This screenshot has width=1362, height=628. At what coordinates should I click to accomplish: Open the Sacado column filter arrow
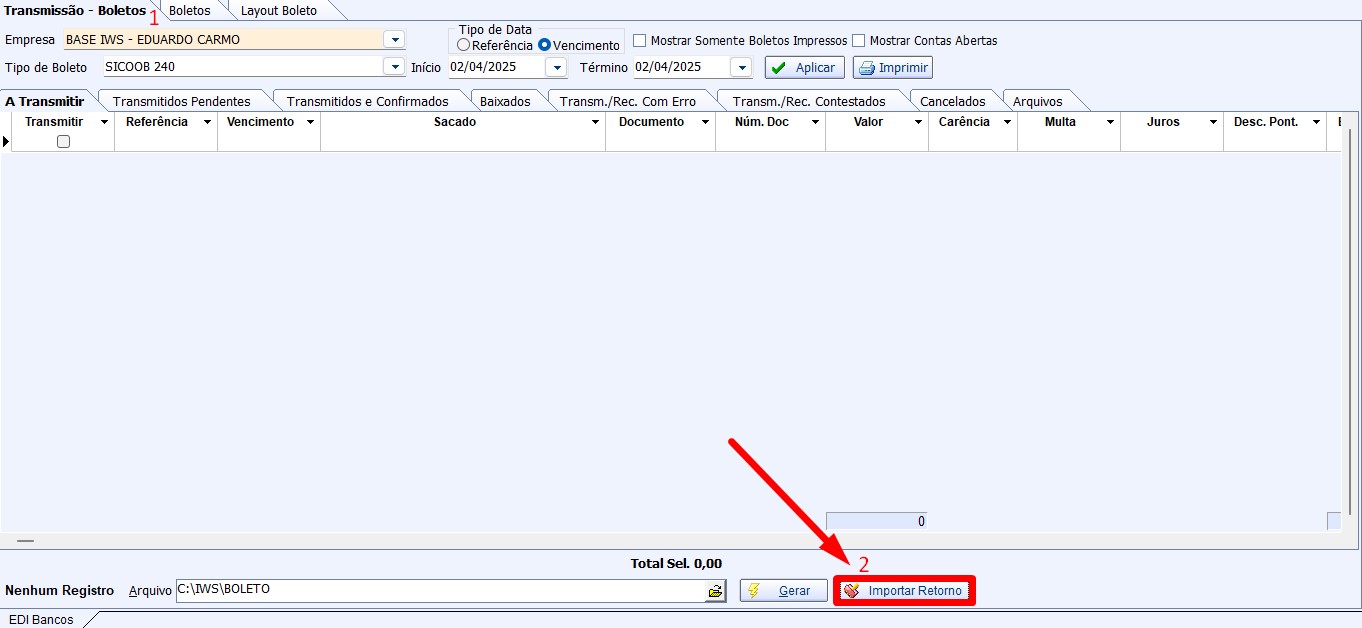click(x=595, y=122)
